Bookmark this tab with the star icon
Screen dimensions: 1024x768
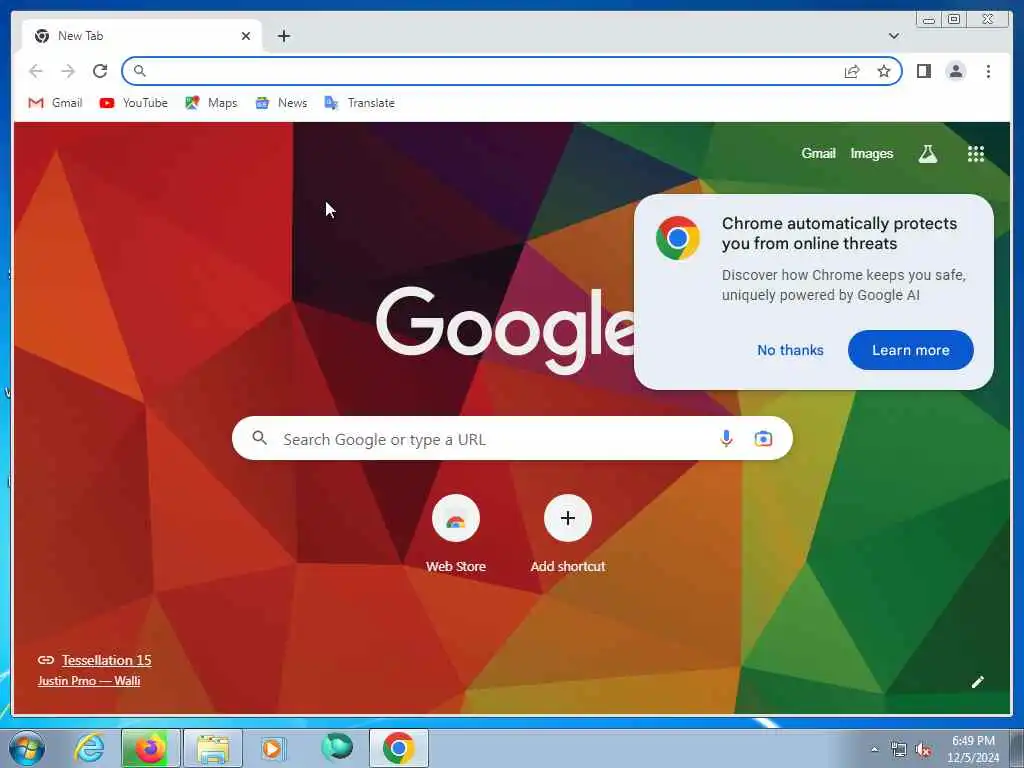[x=884, y=71]
